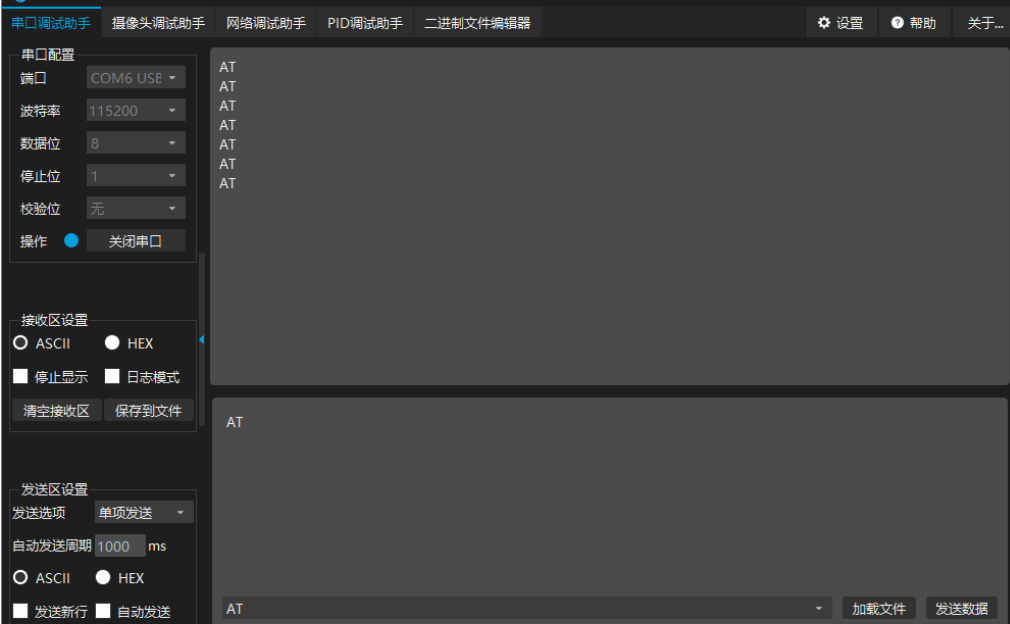Expand the 数据位 dropdown showing 8
The width and height of the screenshot is (1010, 624).
pyautogui.click(x=136, y=143)
